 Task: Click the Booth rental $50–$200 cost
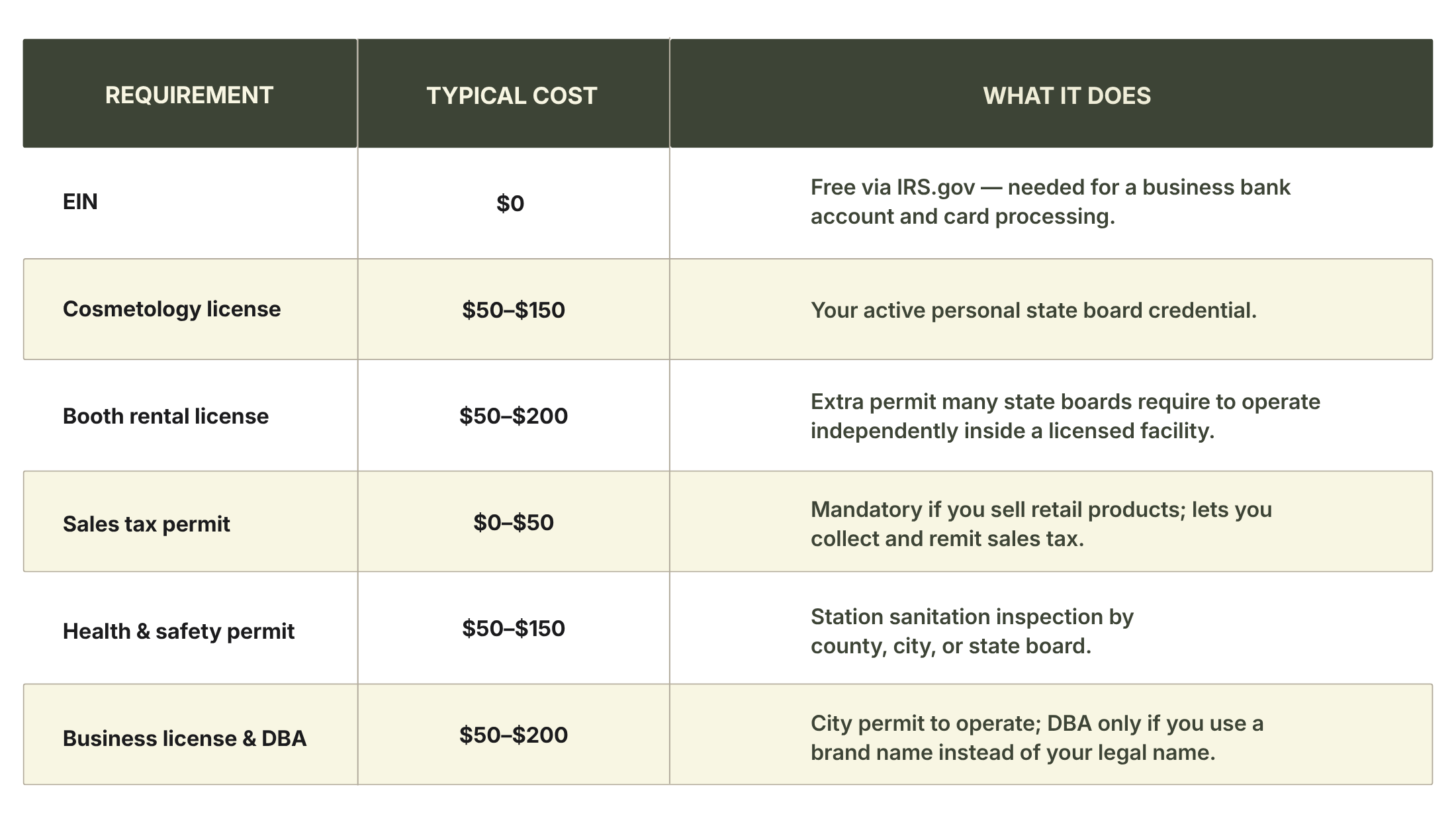pos(514,416)
